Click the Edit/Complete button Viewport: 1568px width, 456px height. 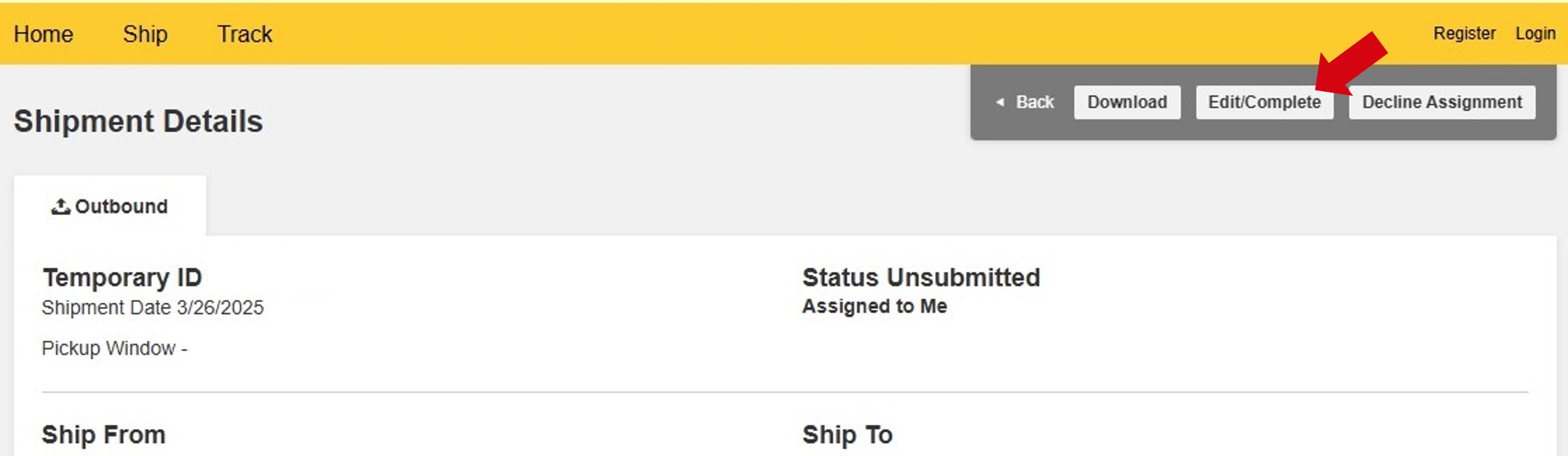[1264, 103]
